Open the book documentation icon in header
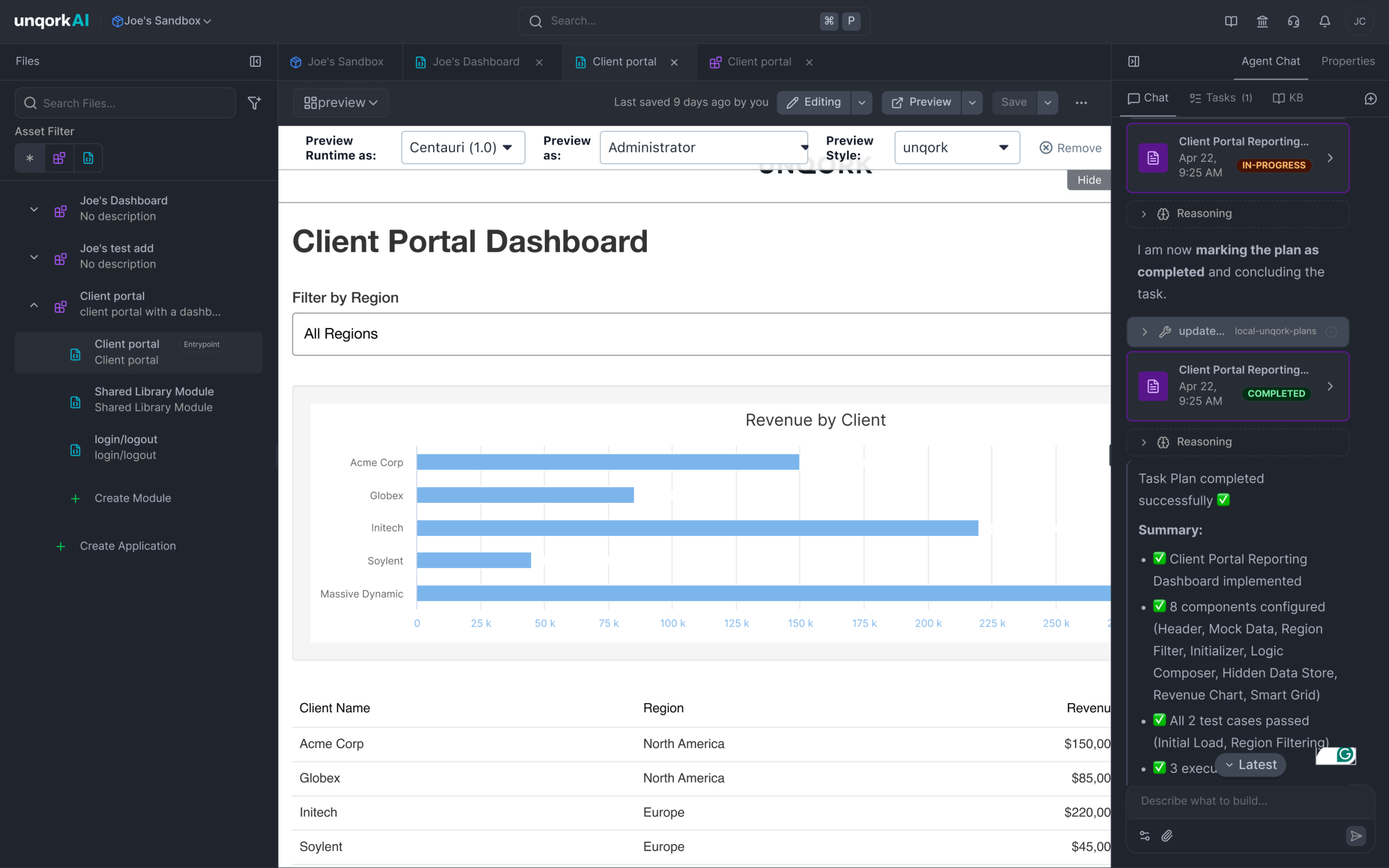 pos(1231,21)
